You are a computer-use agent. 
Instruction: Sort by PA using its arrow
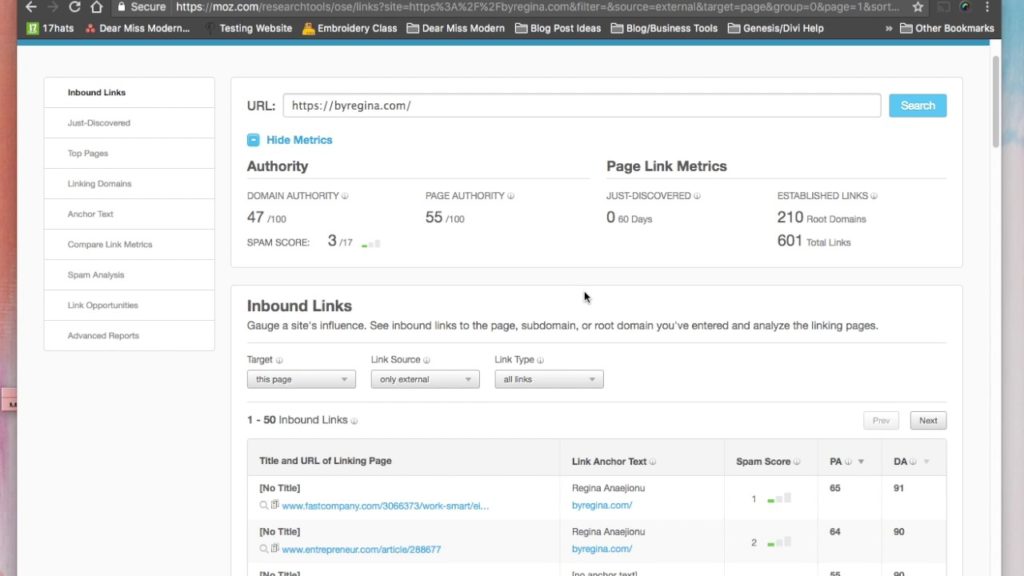tap(861, 462)
